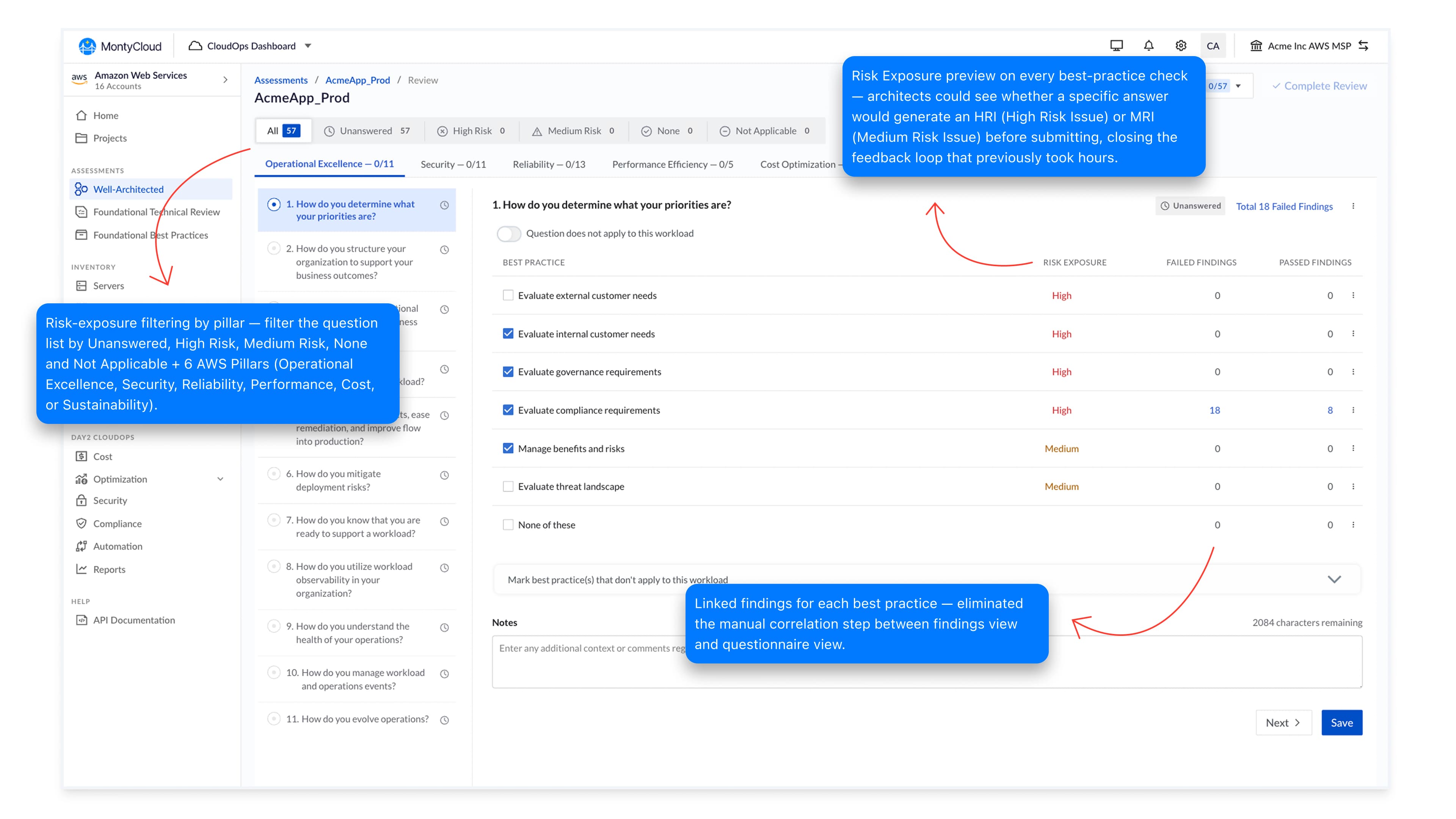This screenshot has height=819, width=1456.
Task: Filter by High Risk questions
Action: pyautogui.click(x=471, y=130)
